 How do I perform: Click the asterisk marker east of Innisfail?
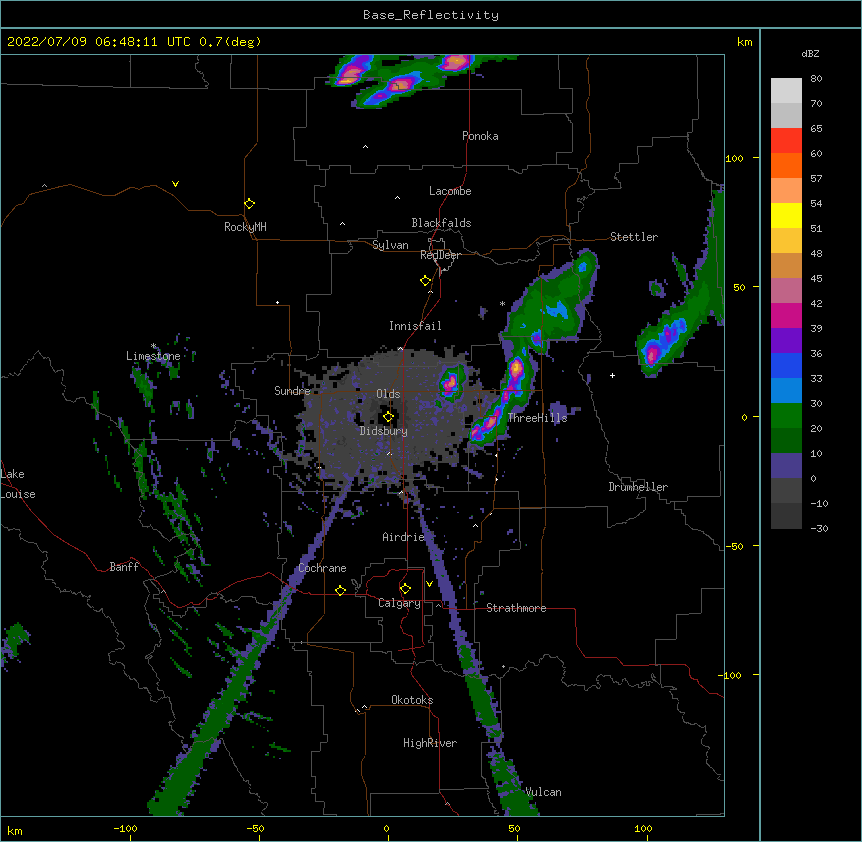pos(502,304)
